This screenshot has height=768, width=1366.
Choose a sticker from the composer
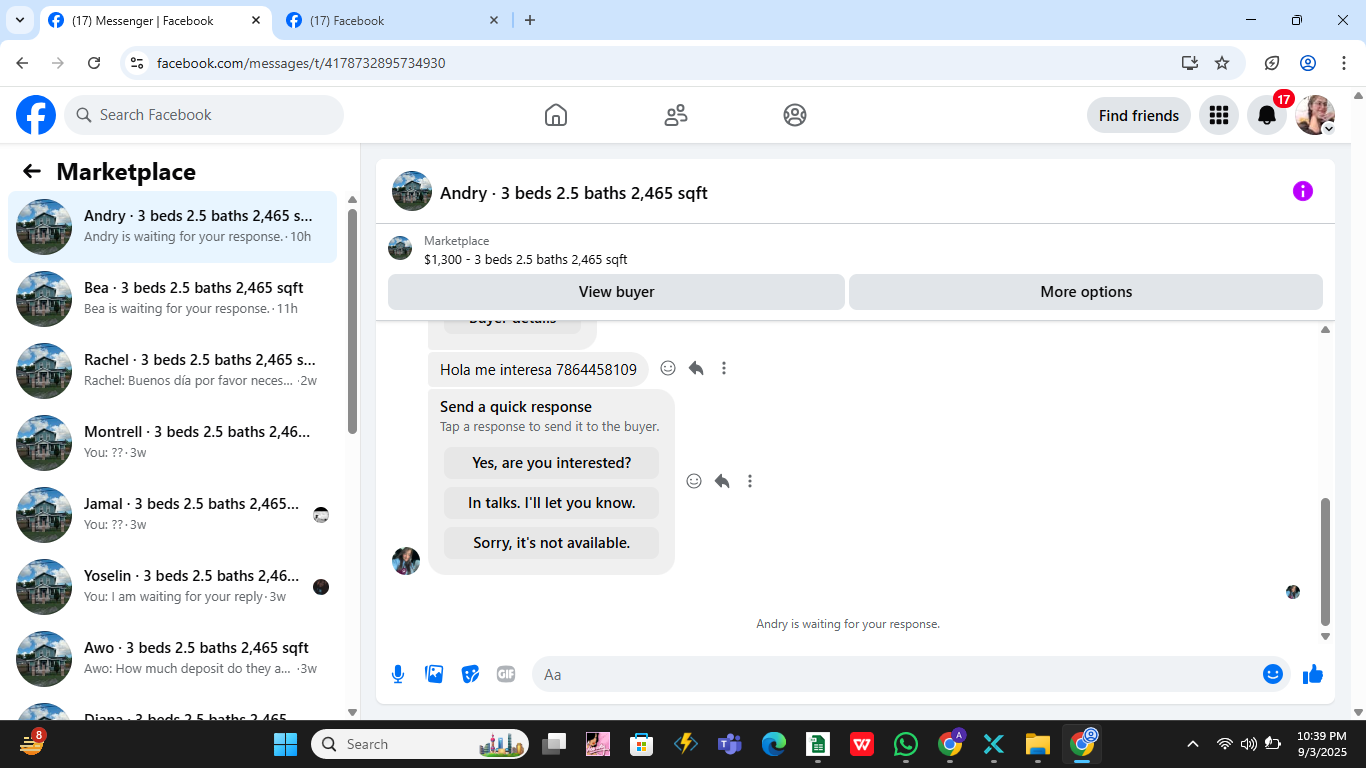[470, 674]
